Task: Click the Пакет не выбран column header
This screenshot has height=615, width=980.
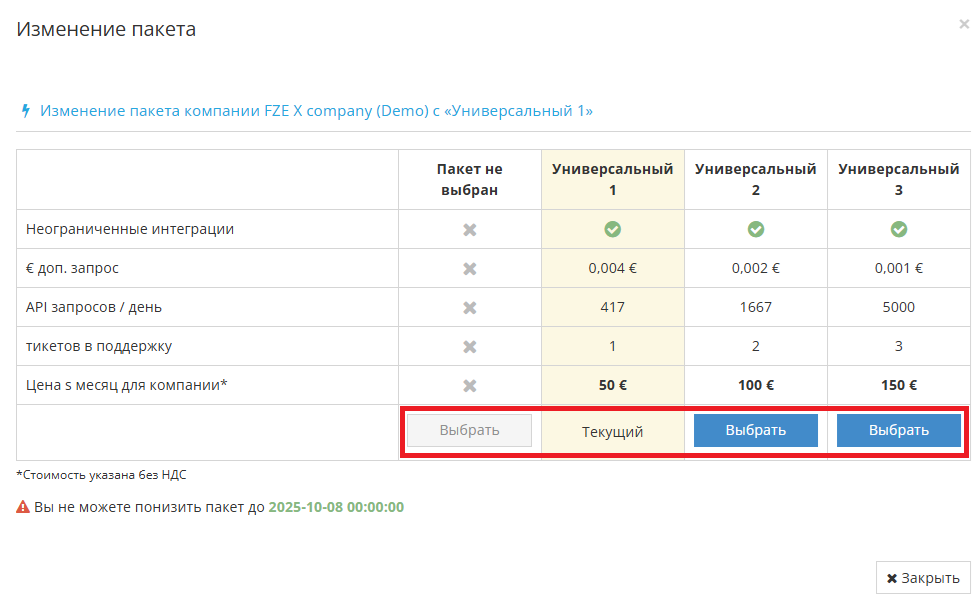Action: 469,179
